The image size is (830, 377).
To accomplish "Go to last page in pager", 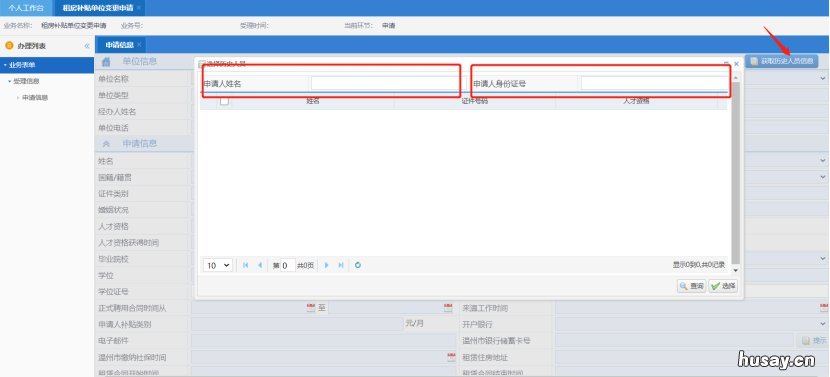I will tap(341, 265).
